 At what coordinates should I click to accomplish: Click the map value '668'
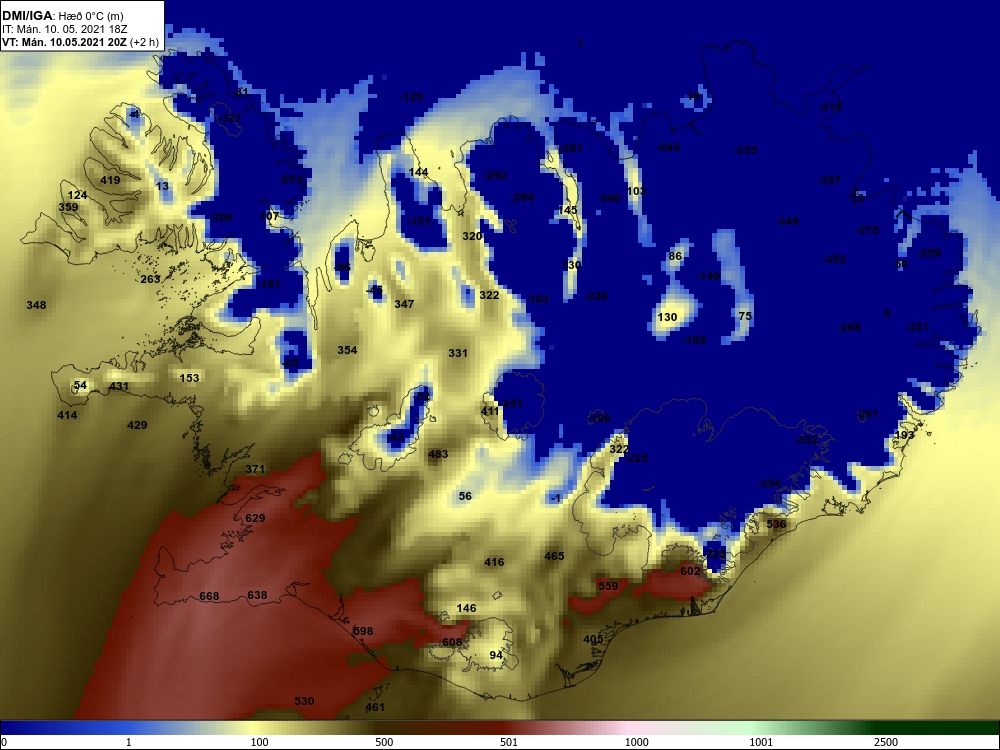209,596
